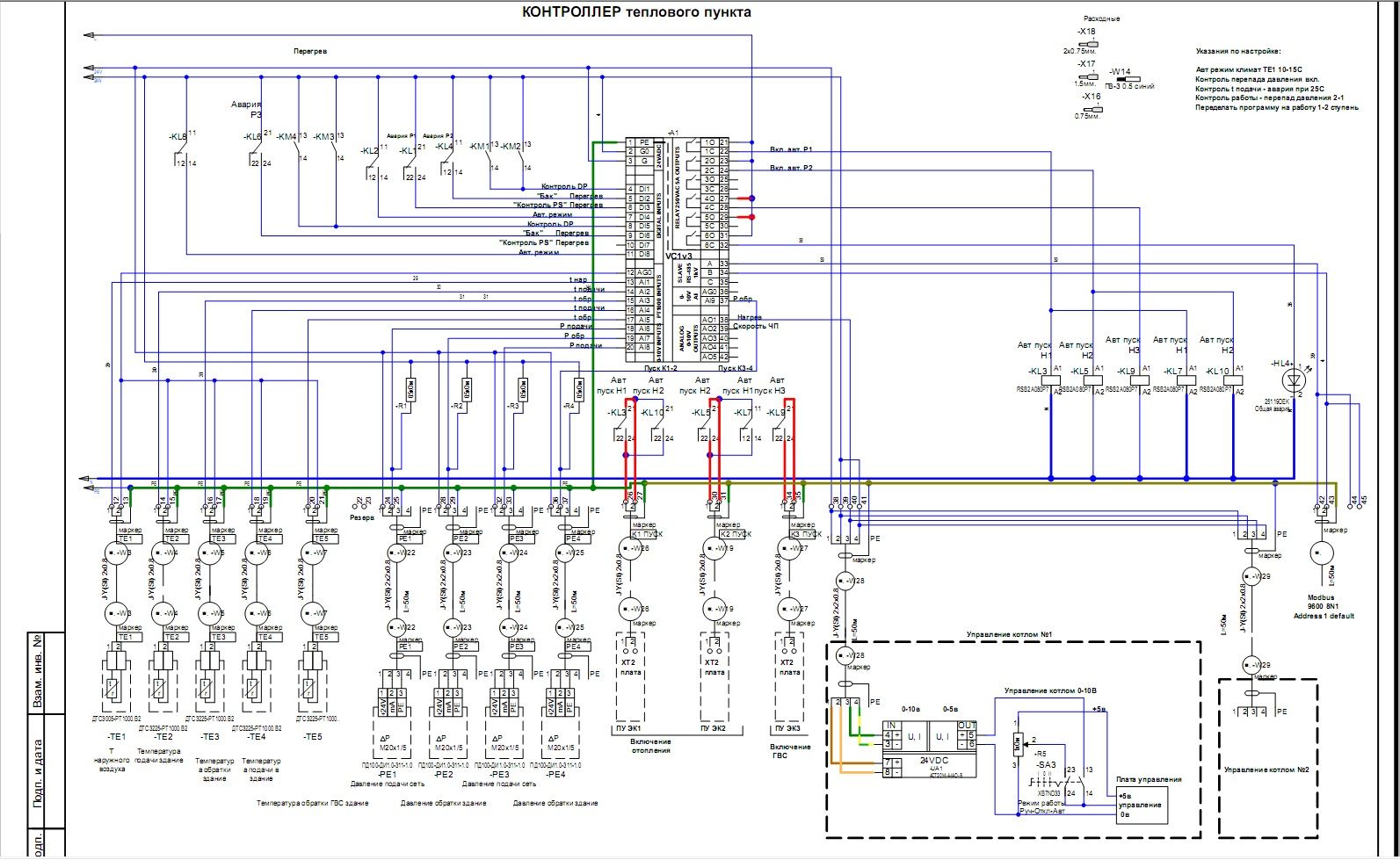Click the Указания по настройке heading

1238,52
